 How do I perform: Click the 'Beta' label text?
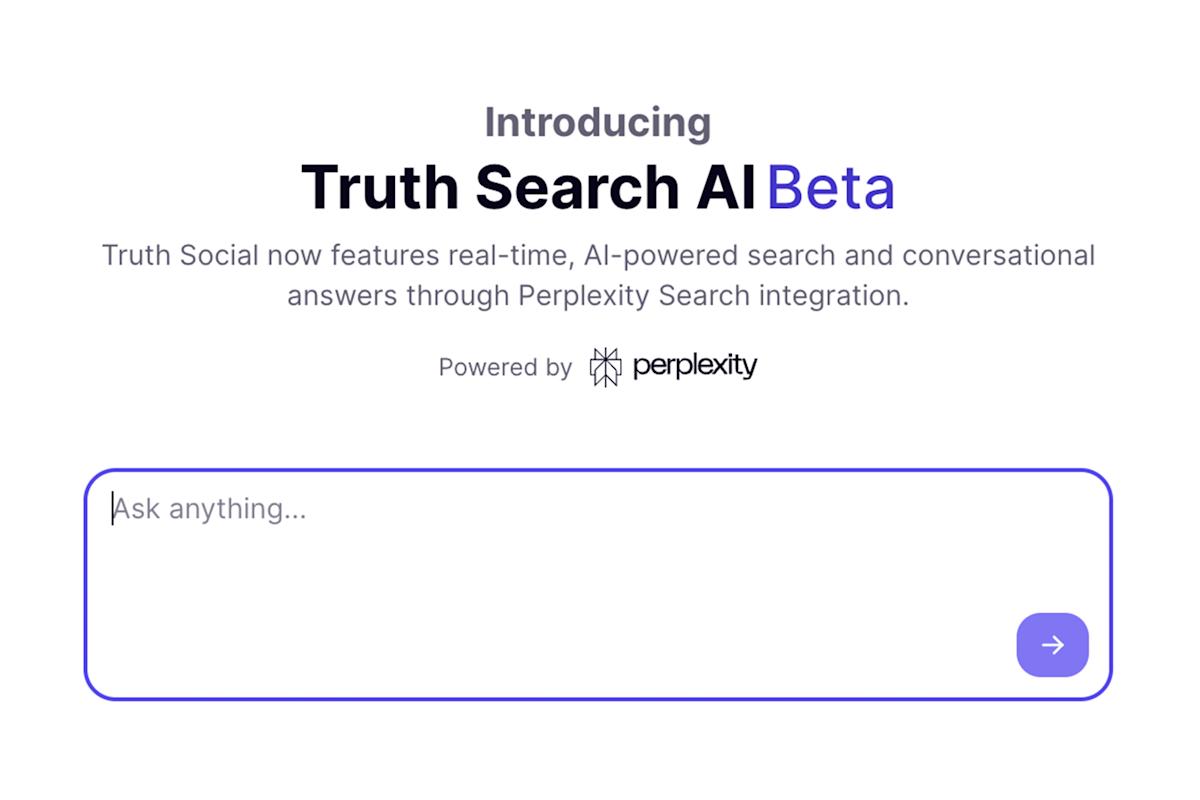[831, 186]
